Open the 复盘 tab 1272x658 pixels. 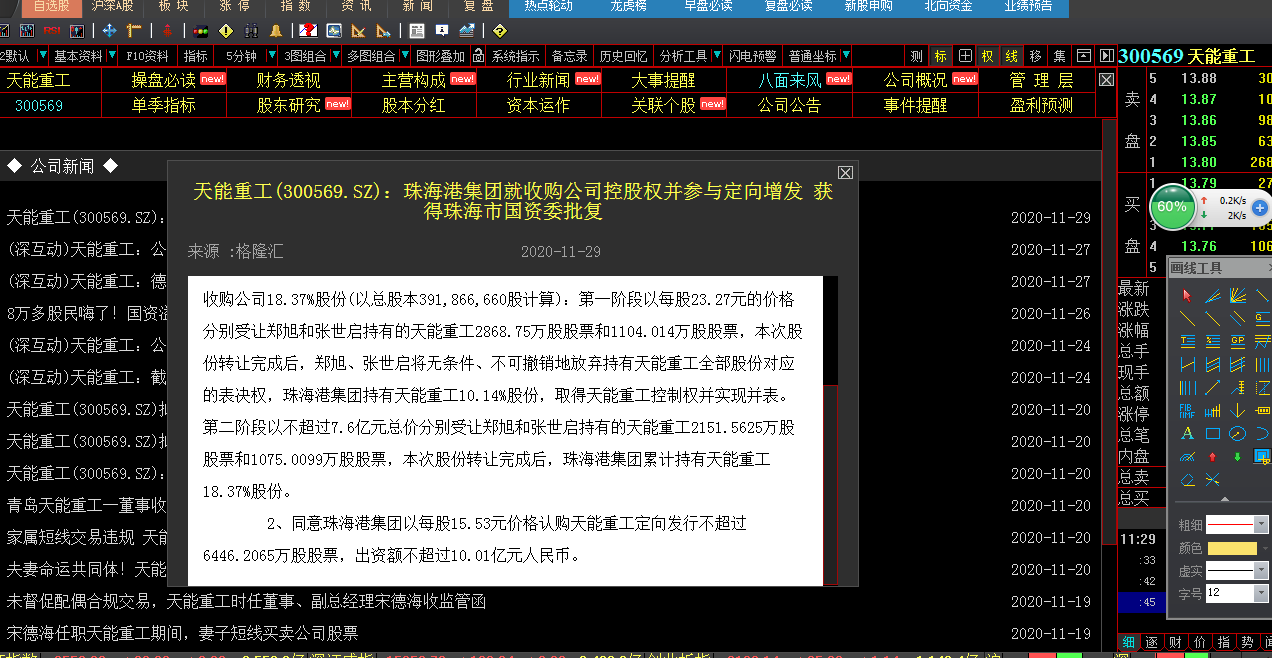478,7
